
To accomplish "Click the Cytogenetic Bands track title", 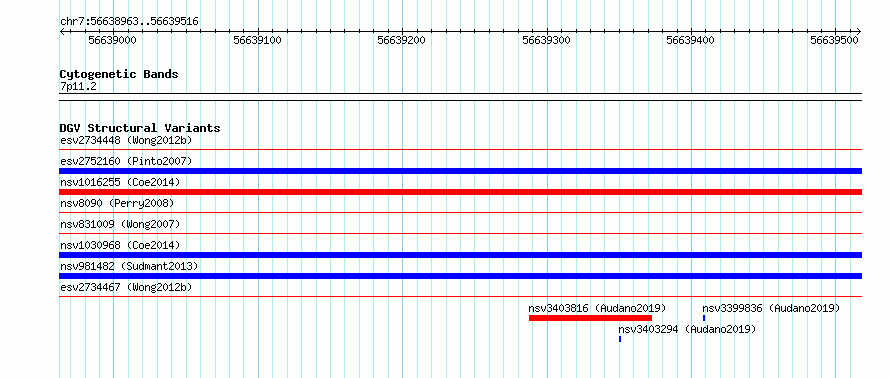I will click(119, 74).
